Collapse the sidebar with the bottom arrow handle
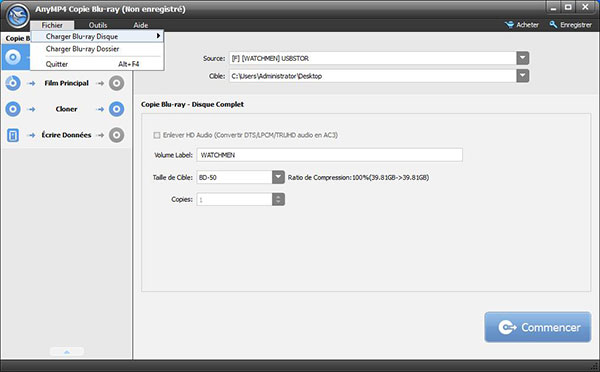 coord(67,351)
